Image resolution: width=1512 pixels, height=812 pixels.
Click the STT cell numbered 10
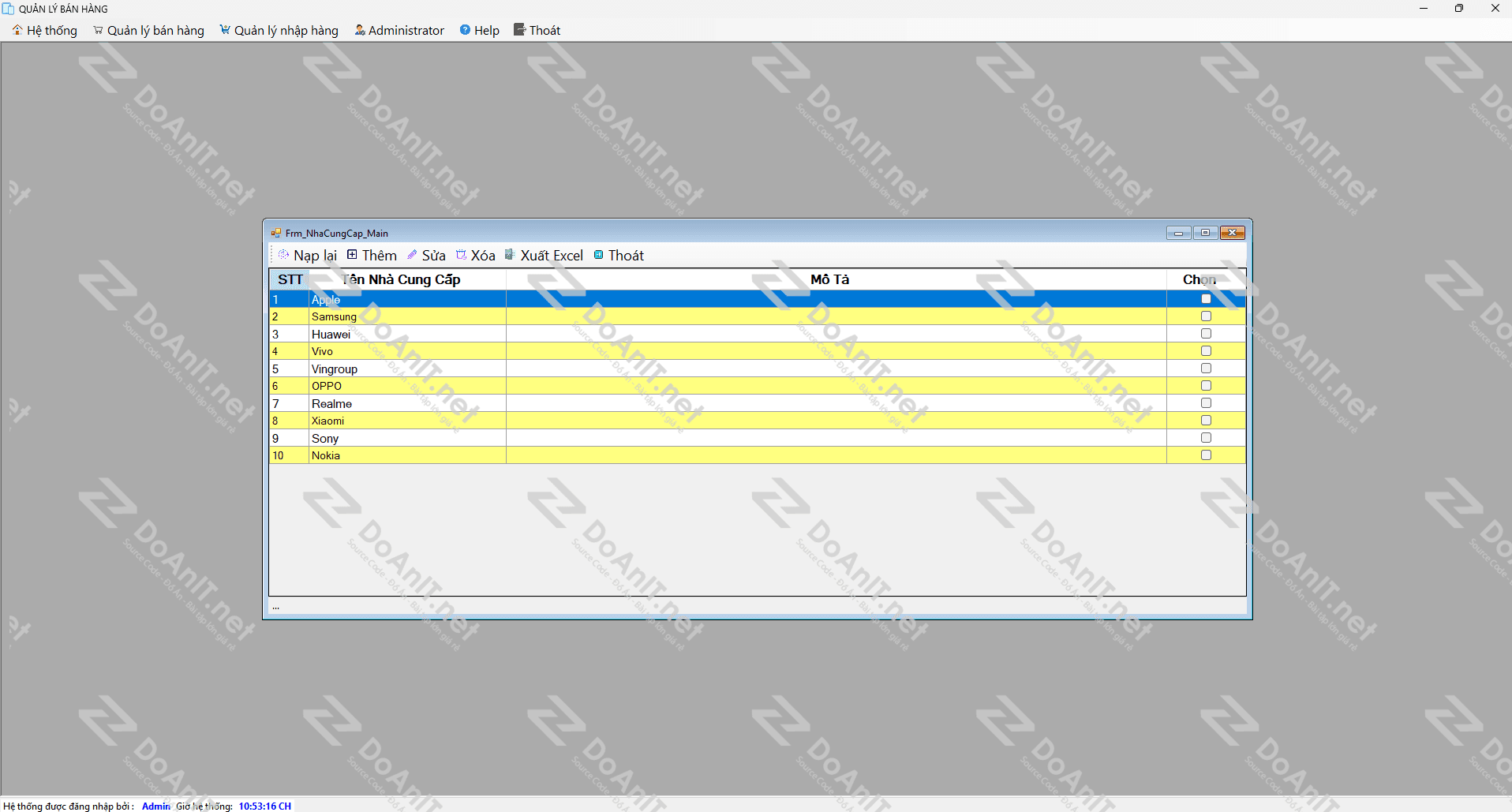[289, 455]
